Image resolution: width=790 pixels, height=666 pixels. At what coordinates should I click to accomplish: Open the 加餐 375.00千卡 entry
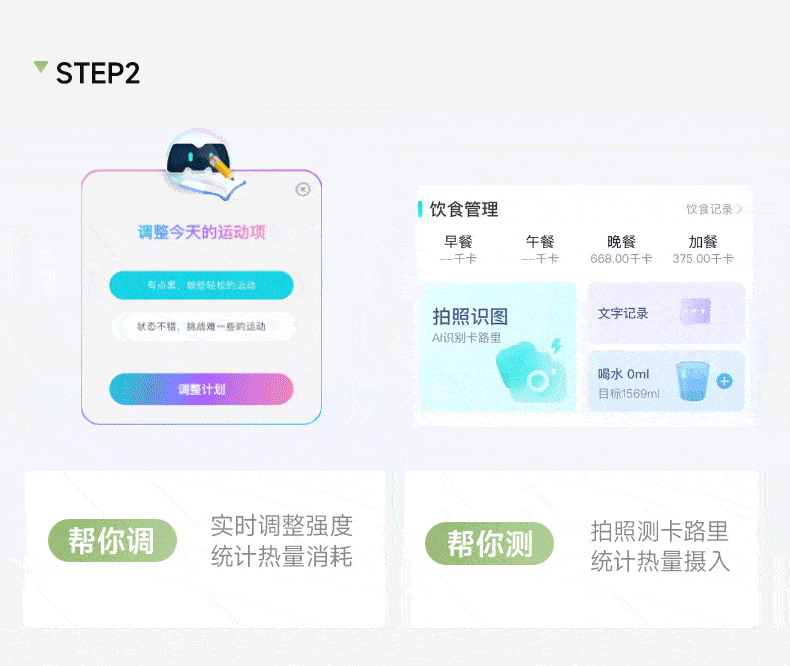pos(703,249)
